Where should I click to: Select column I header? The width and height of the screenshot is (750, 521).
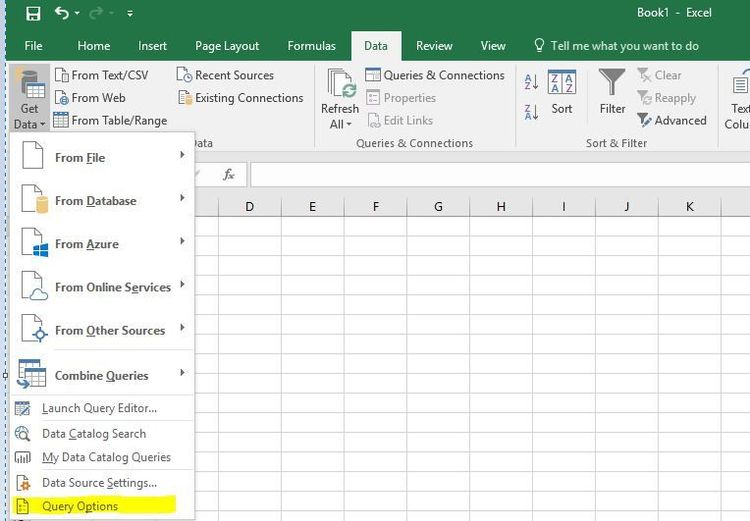[x=564, y=207]
